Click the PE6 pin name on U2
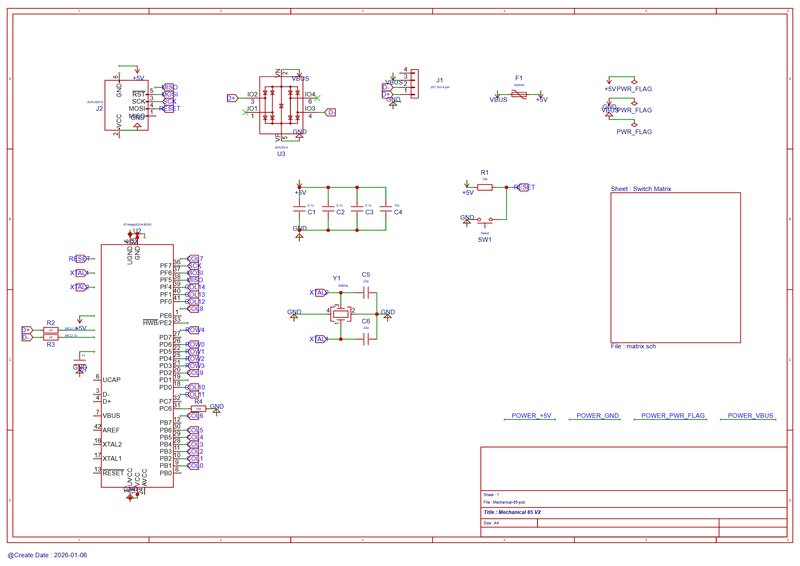 tap(166, 316)
